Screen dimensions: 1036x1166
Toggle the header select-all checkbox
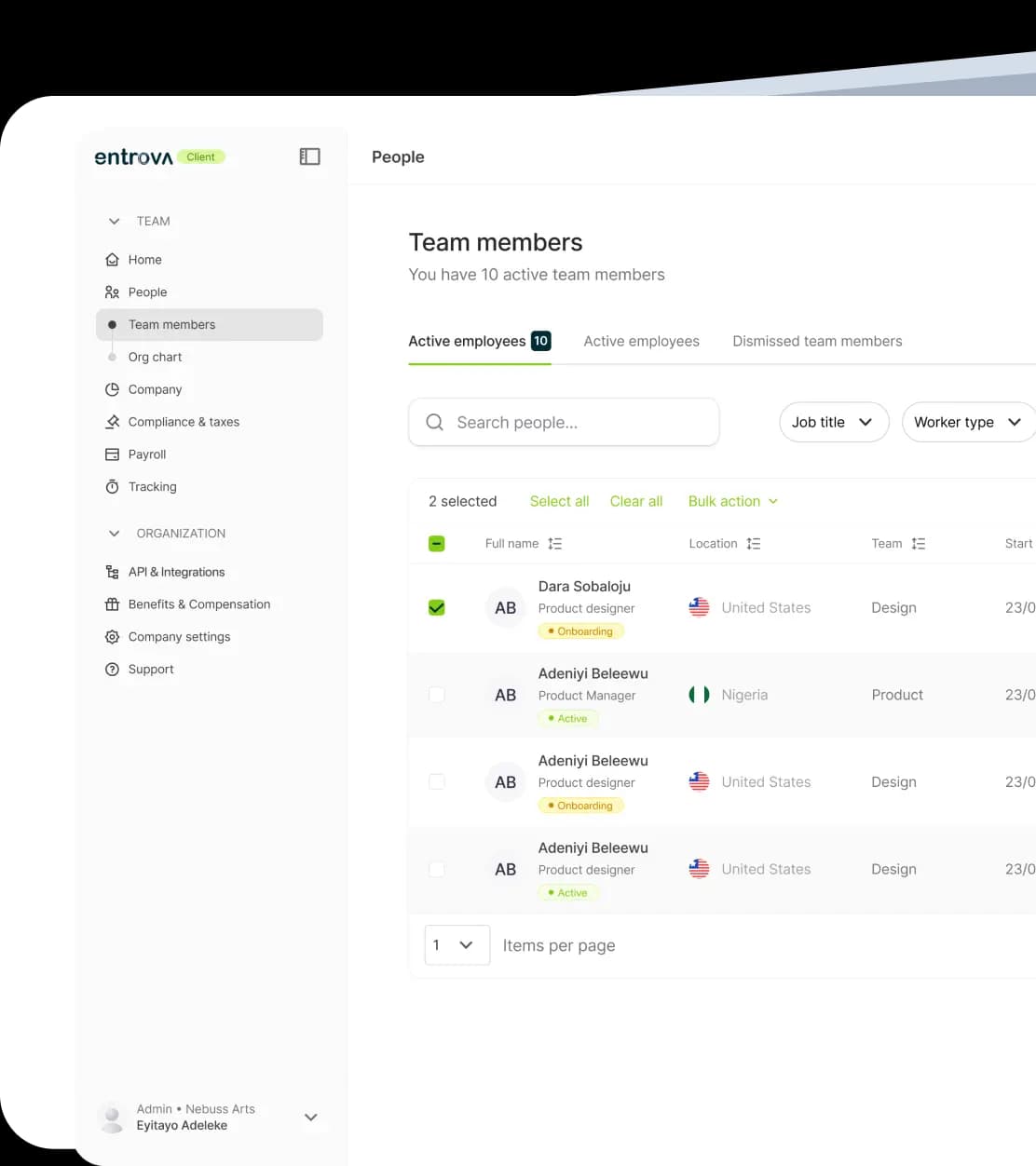click(x=436, y=544)
